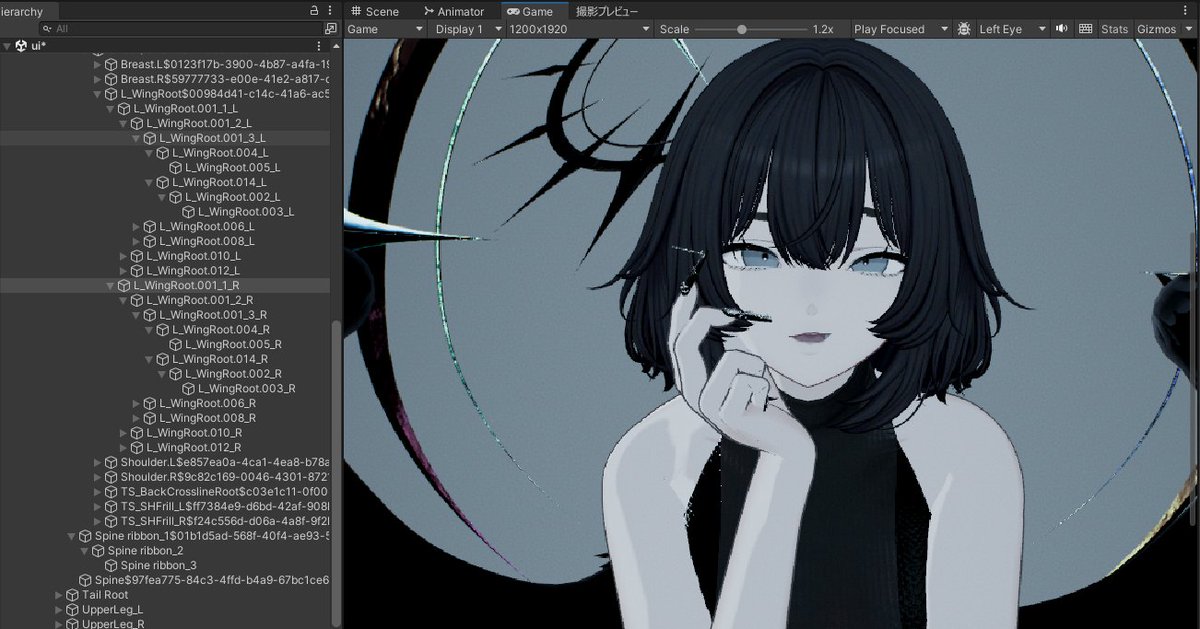Image resolution: width=1200 pixels, height=629 pixels.
Task: Click the bug icon for frame debugger
Action: tap(964, 29)
